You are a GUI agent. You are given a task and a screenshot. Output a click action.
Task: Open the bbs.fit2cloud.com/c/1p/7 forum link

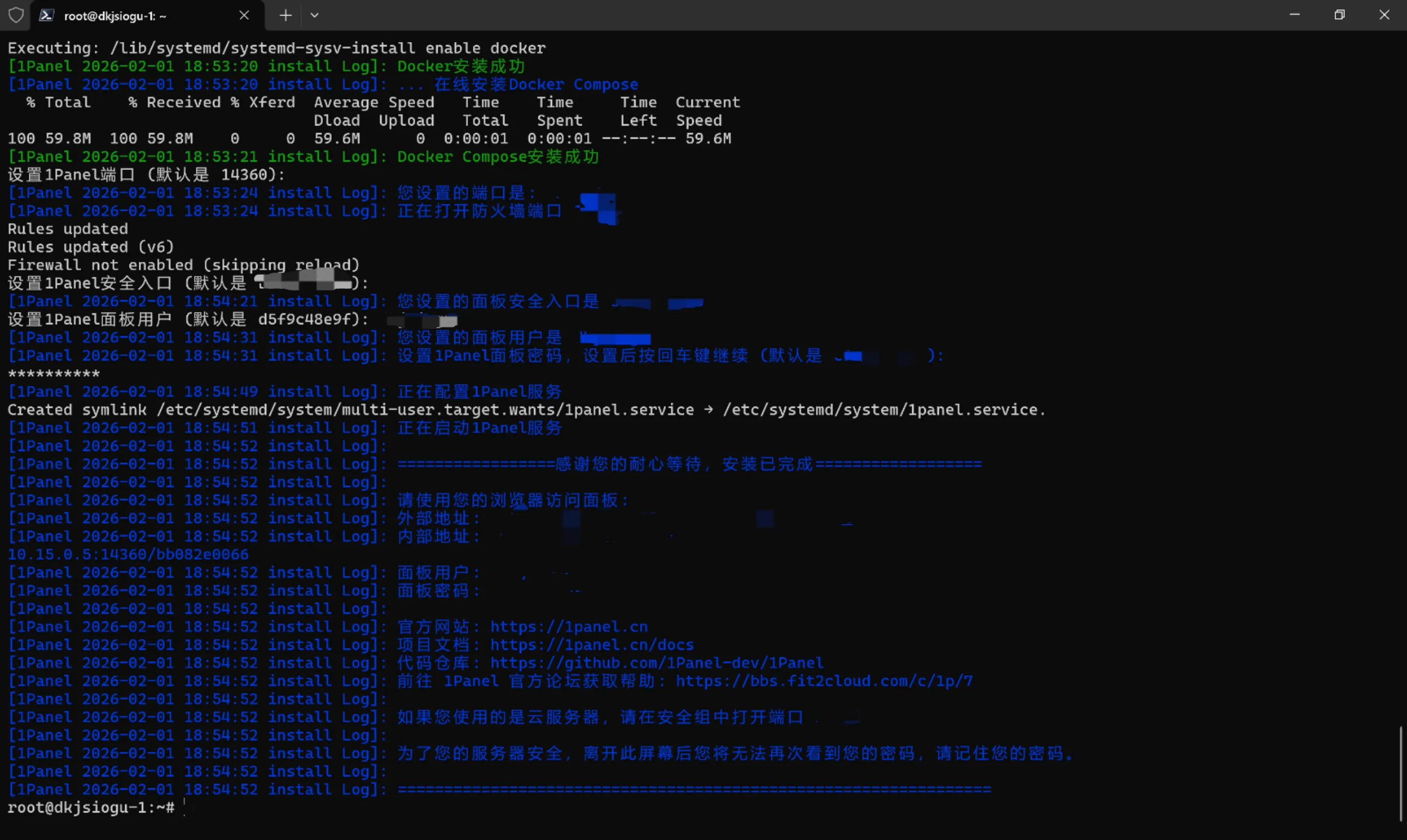click(x=824, y=681)
